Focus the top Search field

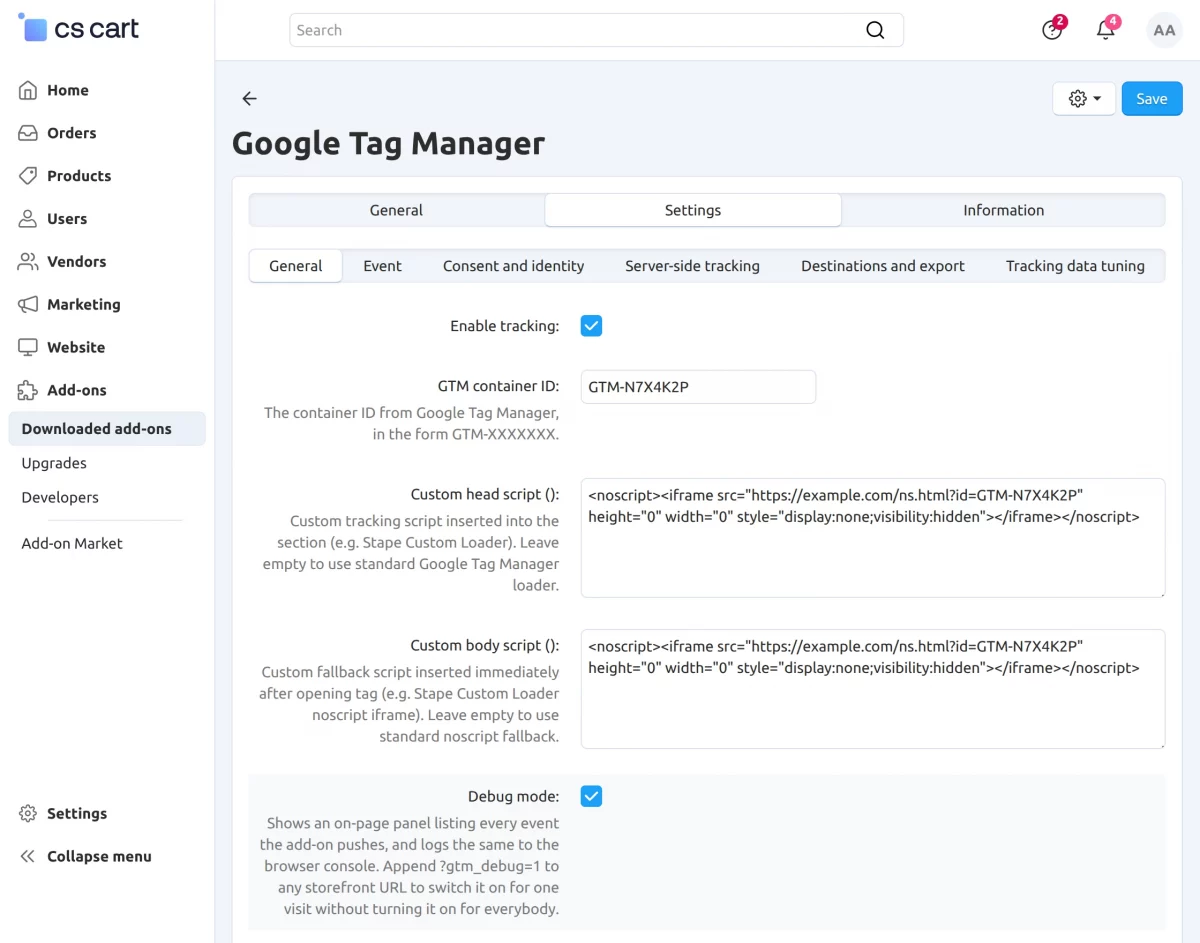point(596,30)
